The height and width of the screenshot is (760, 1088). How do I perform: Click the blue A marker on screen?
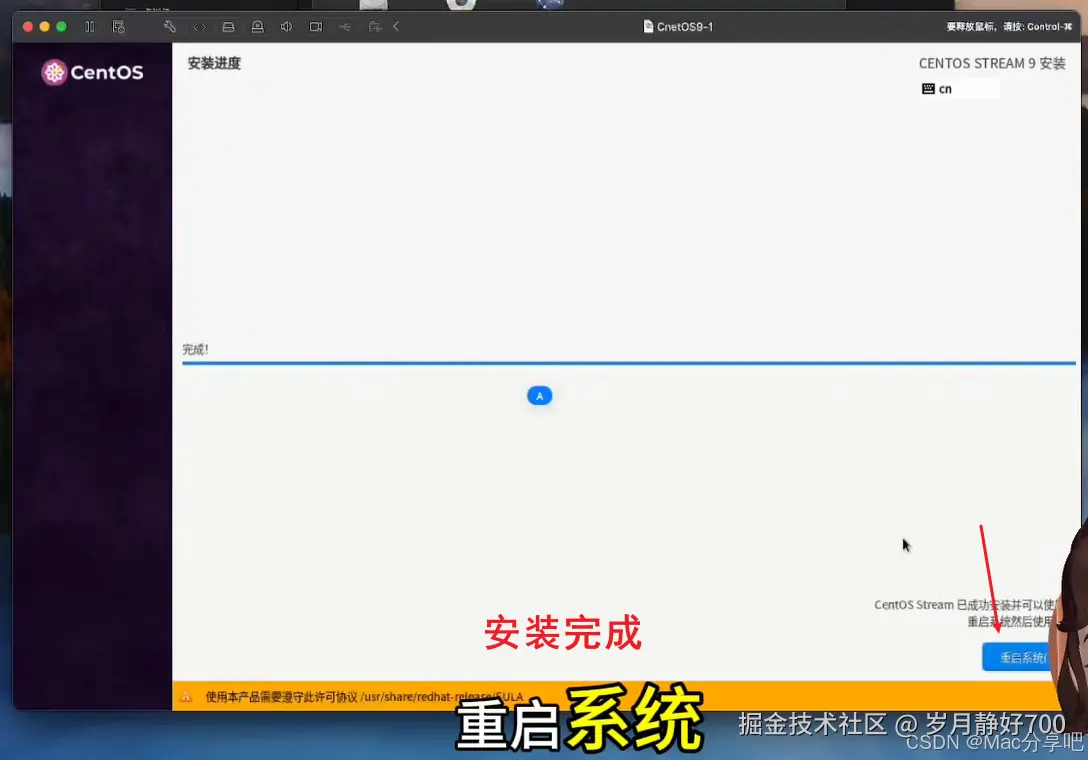tap(540, 395)
